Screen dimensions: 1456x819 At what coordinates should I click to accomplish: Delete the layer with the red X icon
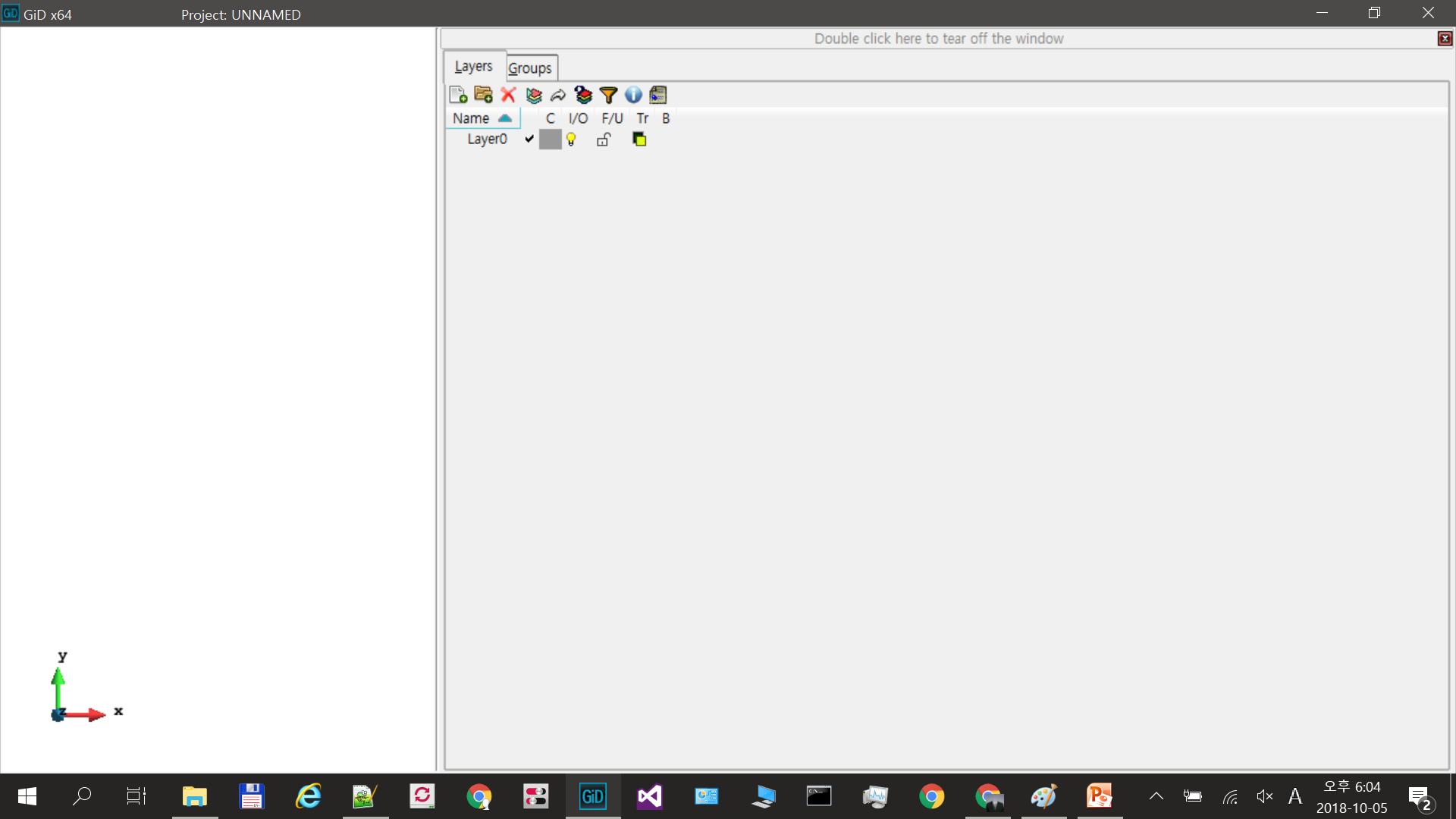point(508,95)
